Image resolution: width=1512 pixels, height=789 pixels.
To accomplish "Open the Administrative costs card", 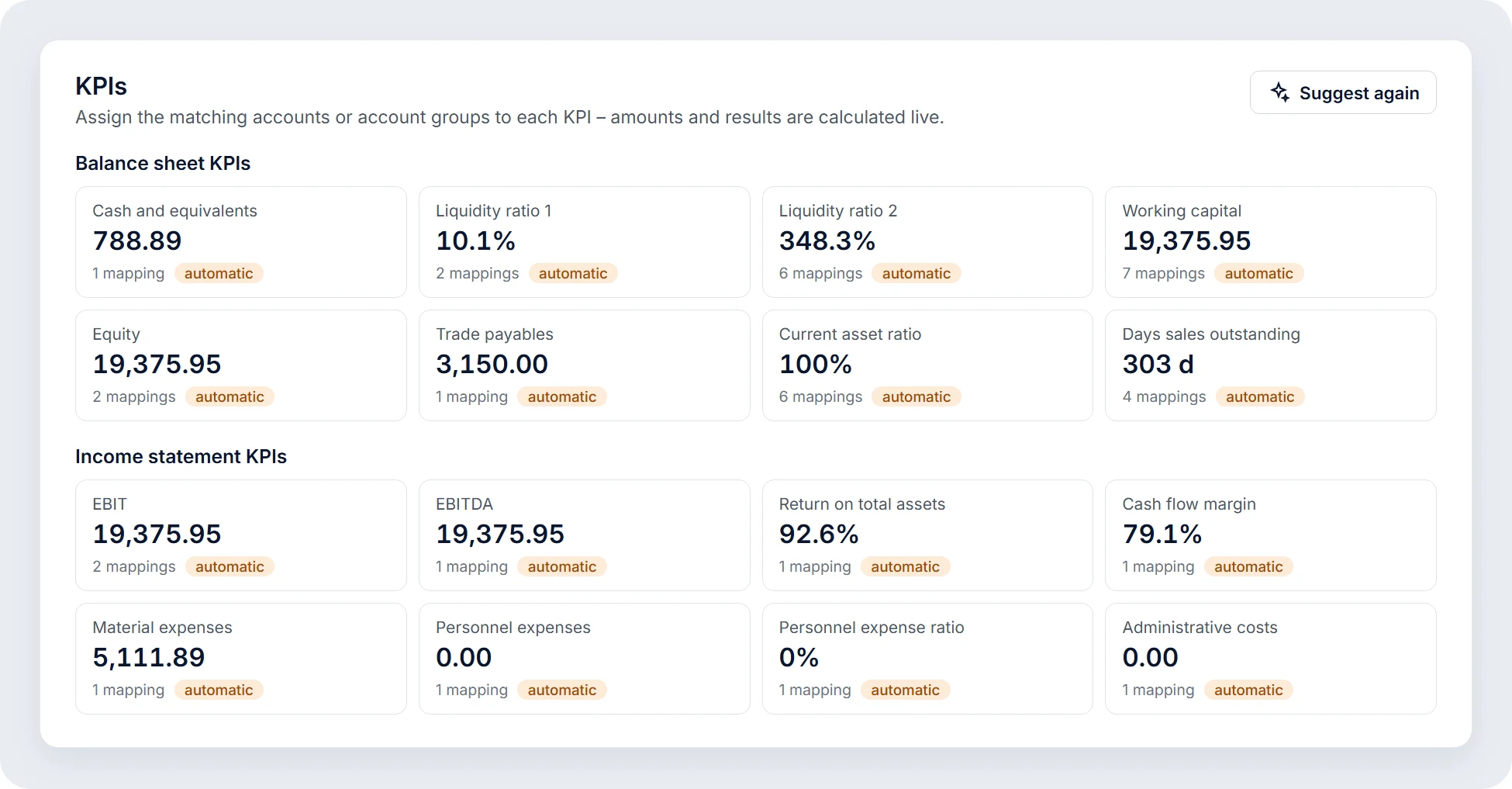I will 1271,659.
